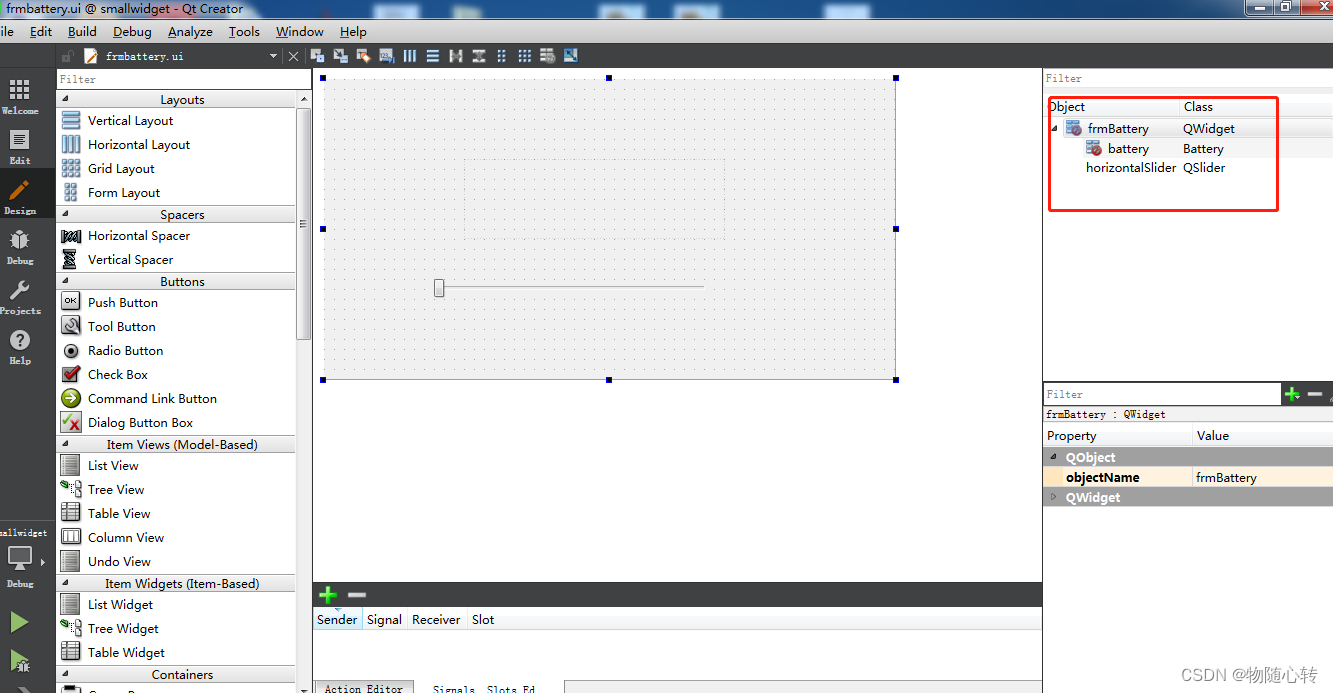Open the Tools menu

pos(244,31)
